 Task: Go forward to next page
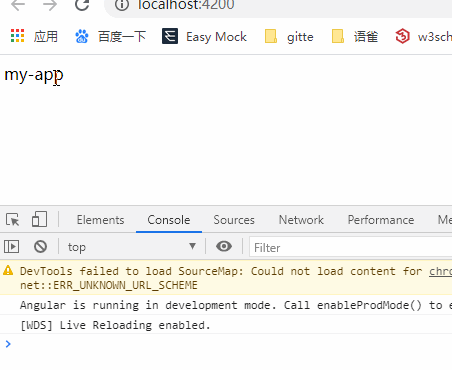tap(50, 5)
